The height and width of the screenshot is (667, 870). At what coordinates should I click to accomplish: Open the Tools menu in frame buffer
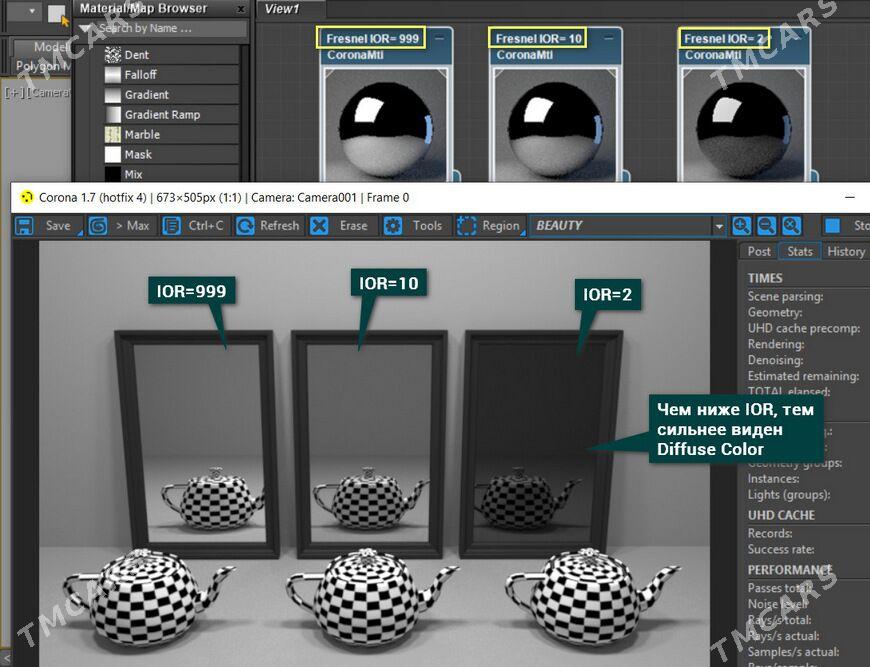(x=414, y=226)
